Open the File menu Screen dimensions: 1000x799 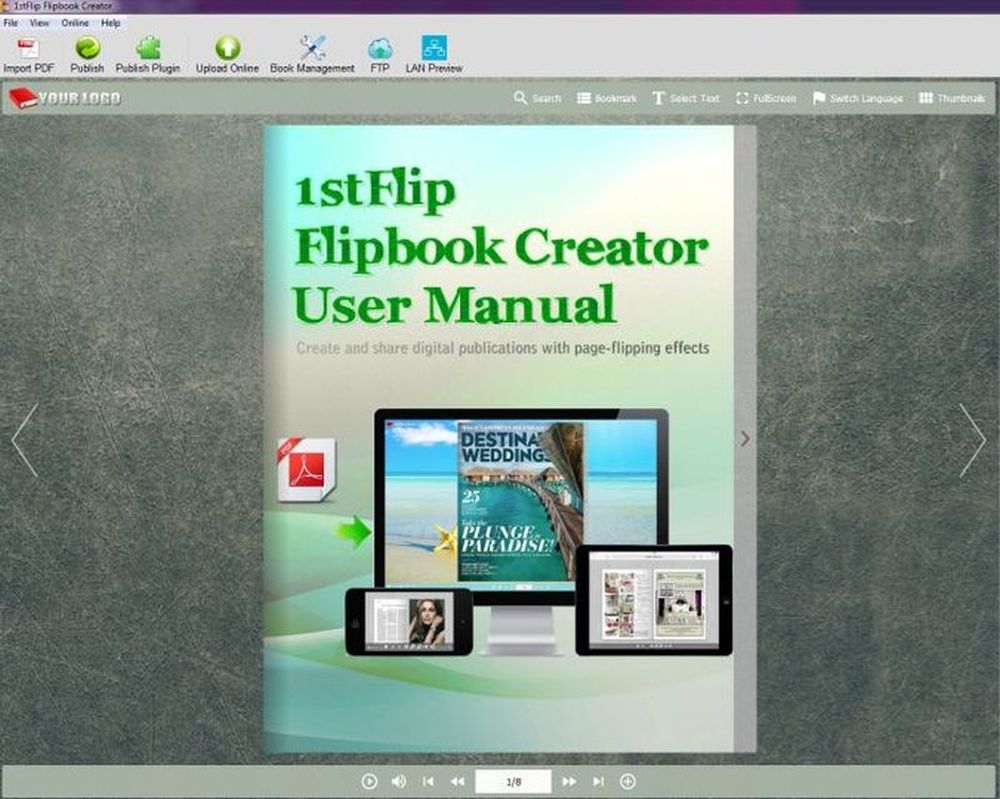(x=11, y=22)
